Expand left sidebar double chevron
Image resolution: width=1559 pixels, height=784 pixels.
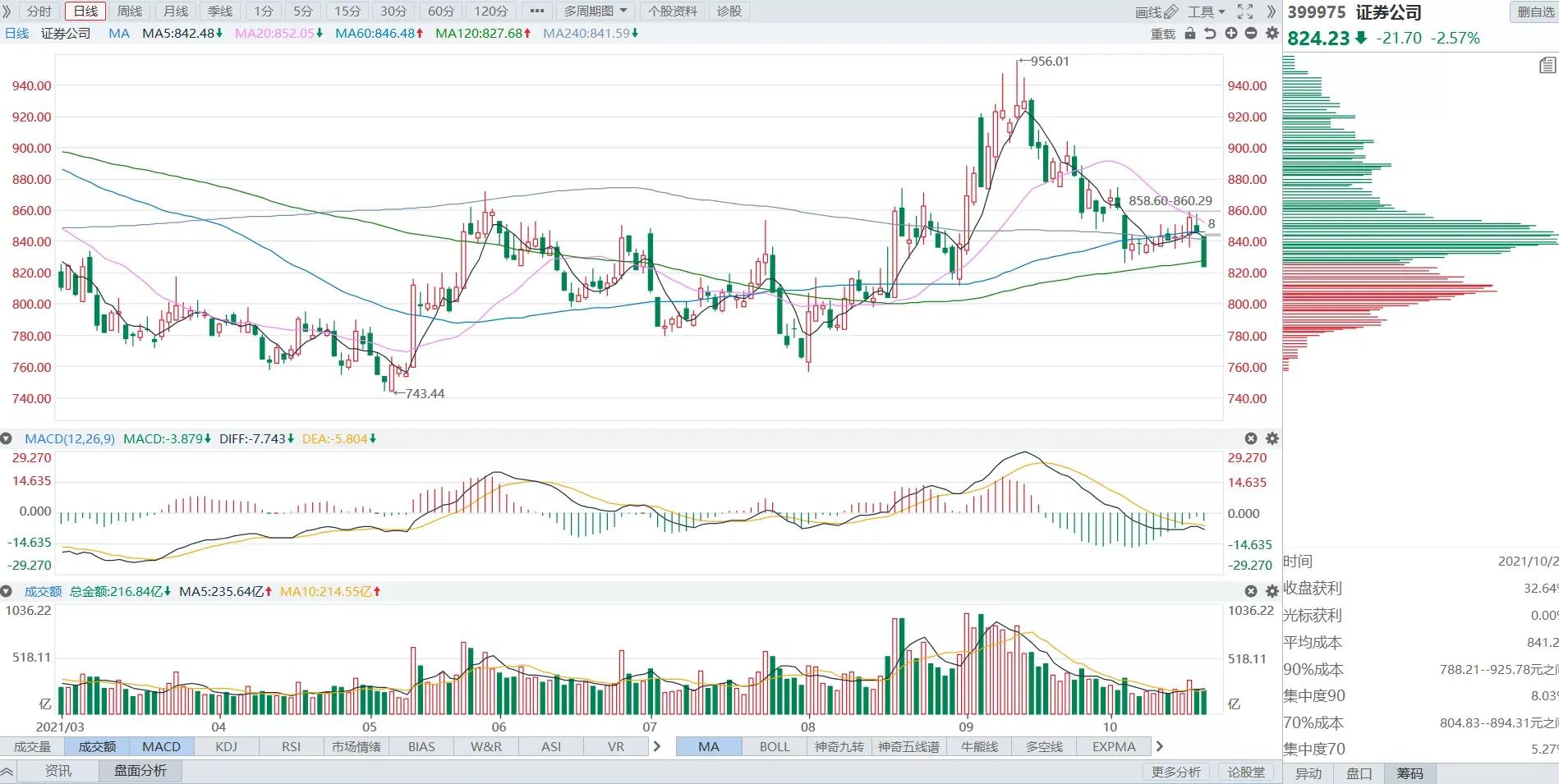[x=7, y=11]
